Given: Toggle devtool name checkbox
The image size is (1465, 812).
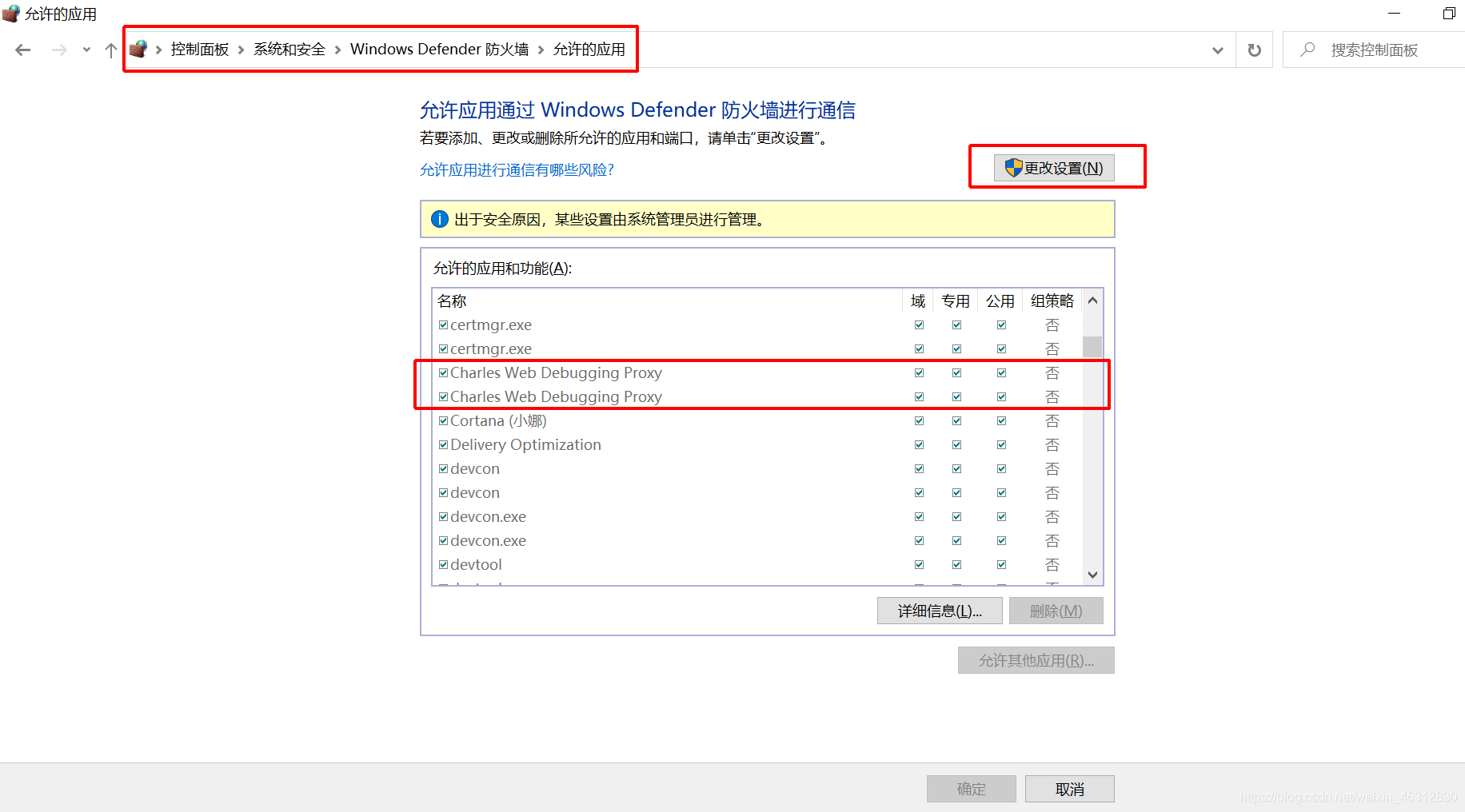Looking at the screenshot, I should tap(443, 565).
